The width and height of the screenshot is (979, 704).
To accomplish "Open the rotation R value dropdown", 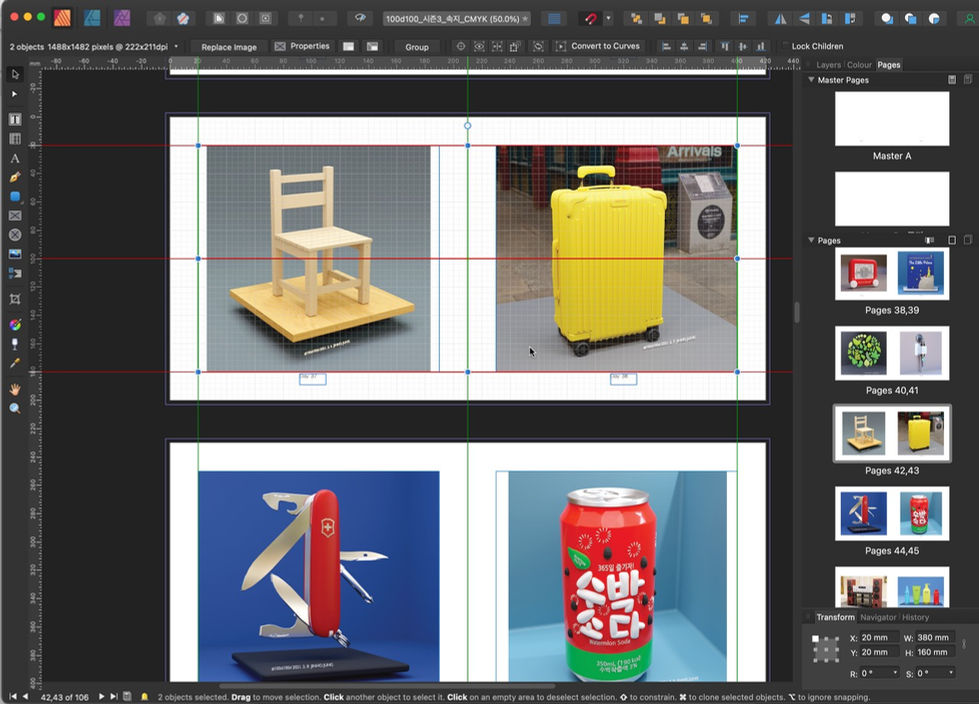I will [895, 673].
